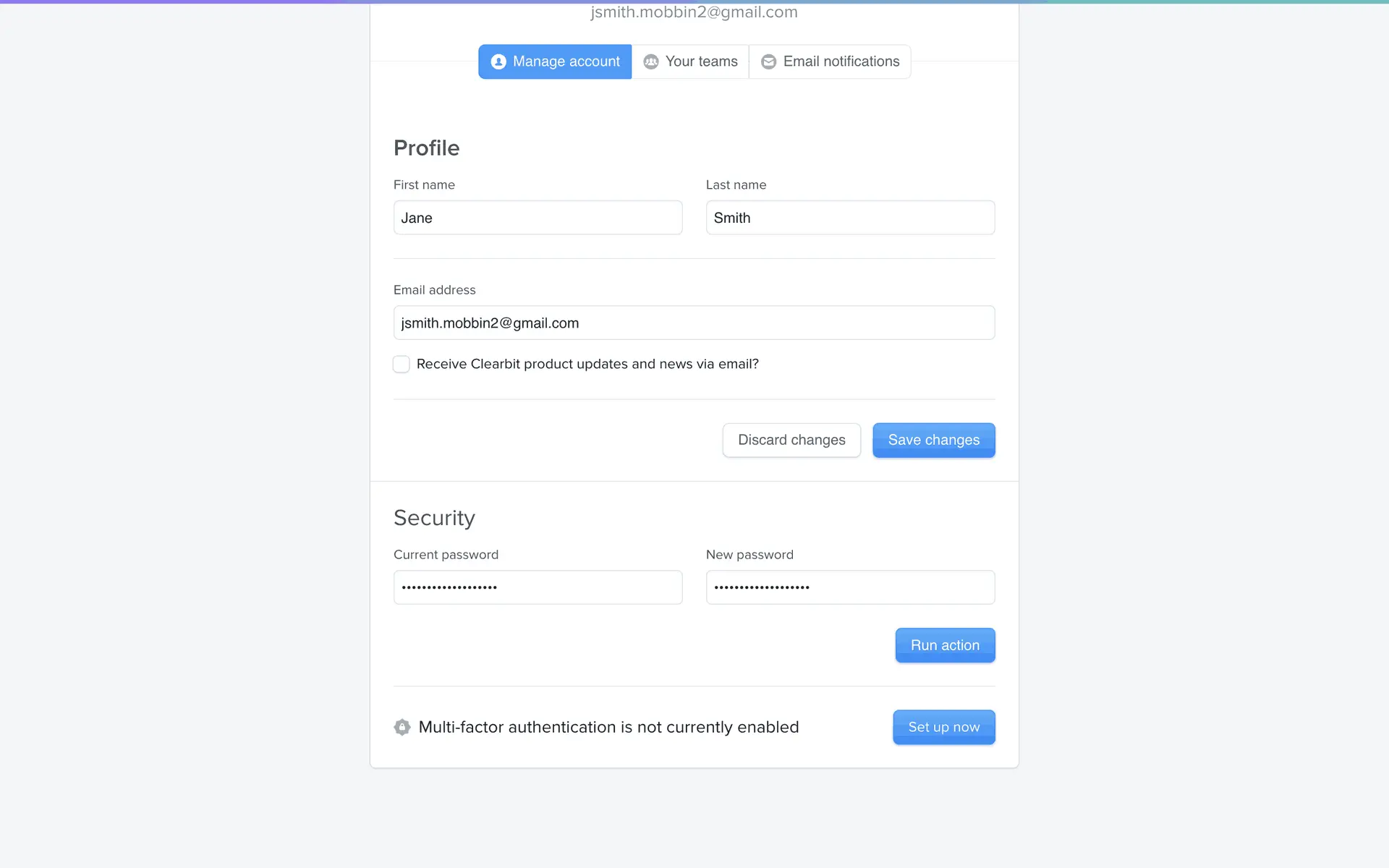Viewport: 1389px width, 868px height.
Task: Select the Manage account tab label
Action: [x=566, y=61]
